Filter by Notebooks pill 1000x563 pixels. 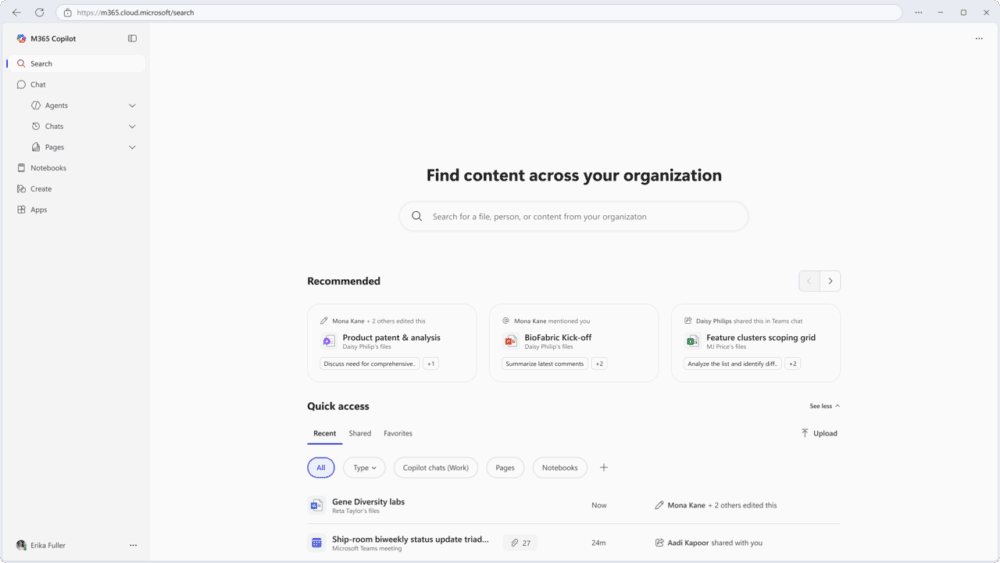pos(560,467)
